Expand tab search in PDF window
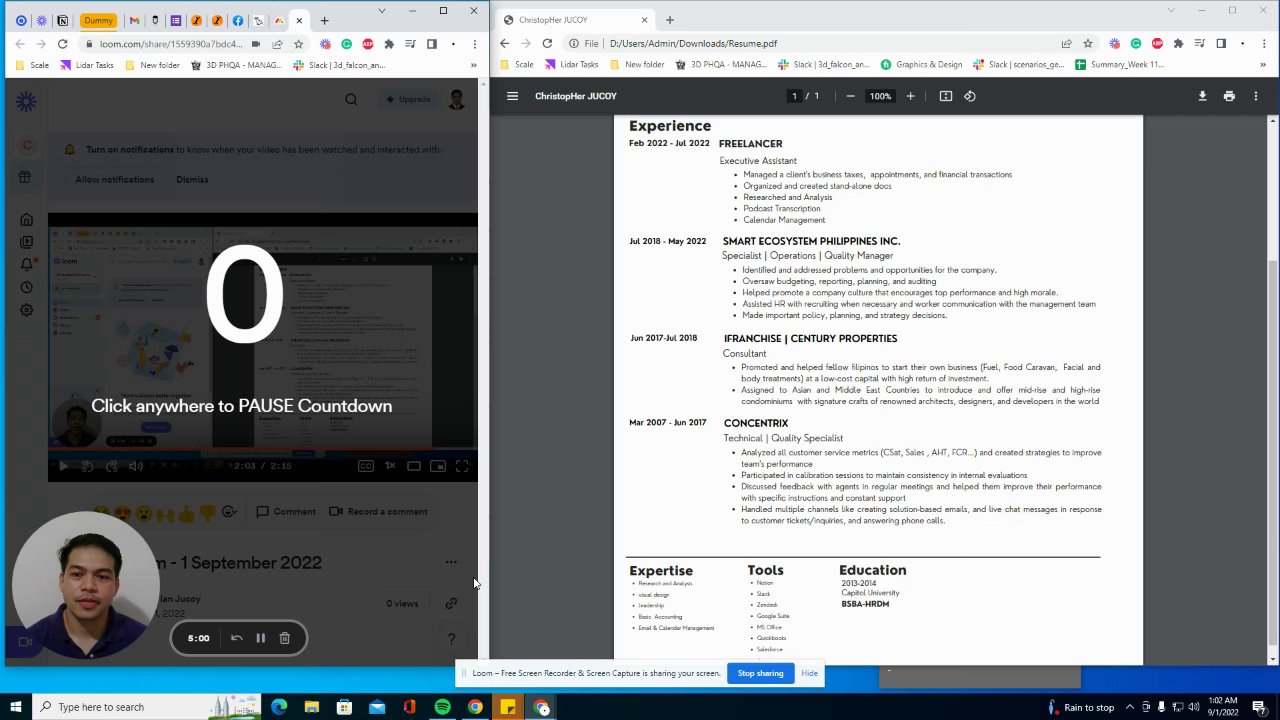 pos(1172,11)
